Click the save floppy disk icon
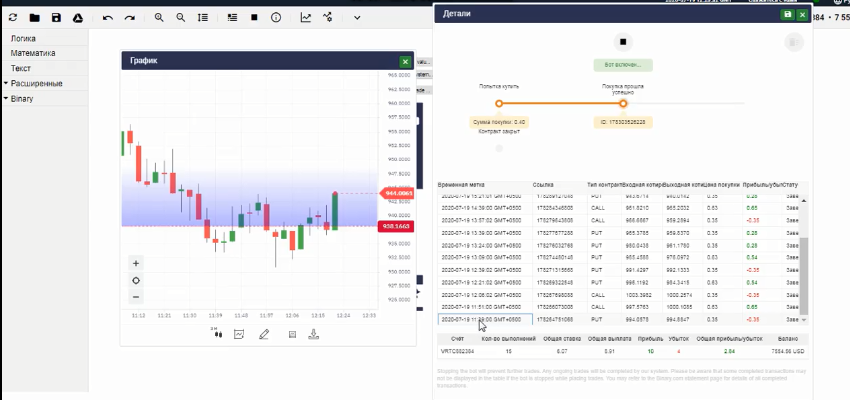The width and height of the screenshot is (850, 400). [x=56, y=18]
